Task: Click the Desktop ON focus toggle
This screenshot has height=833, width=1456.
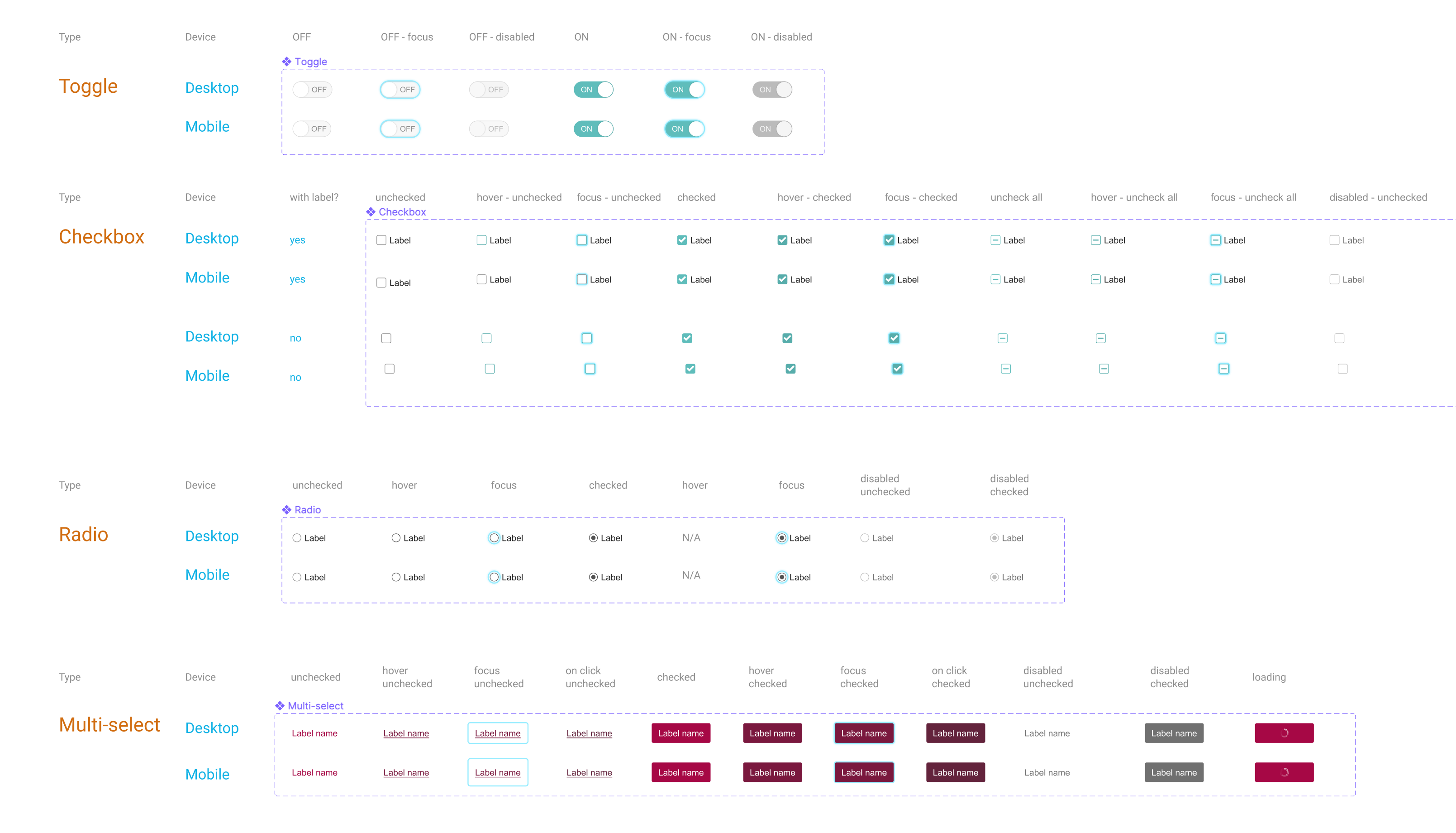Action: tap(684, 90)
